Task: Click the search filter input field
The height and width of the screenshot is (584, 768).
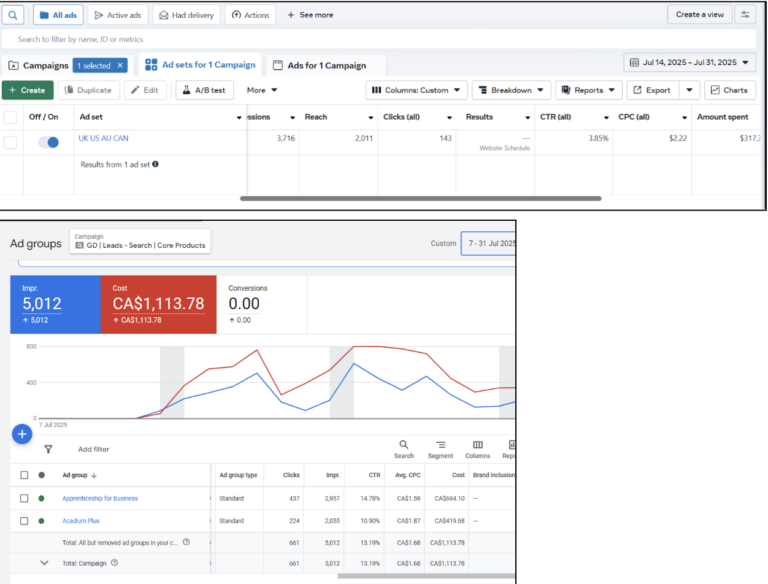Action: point(300,39)
